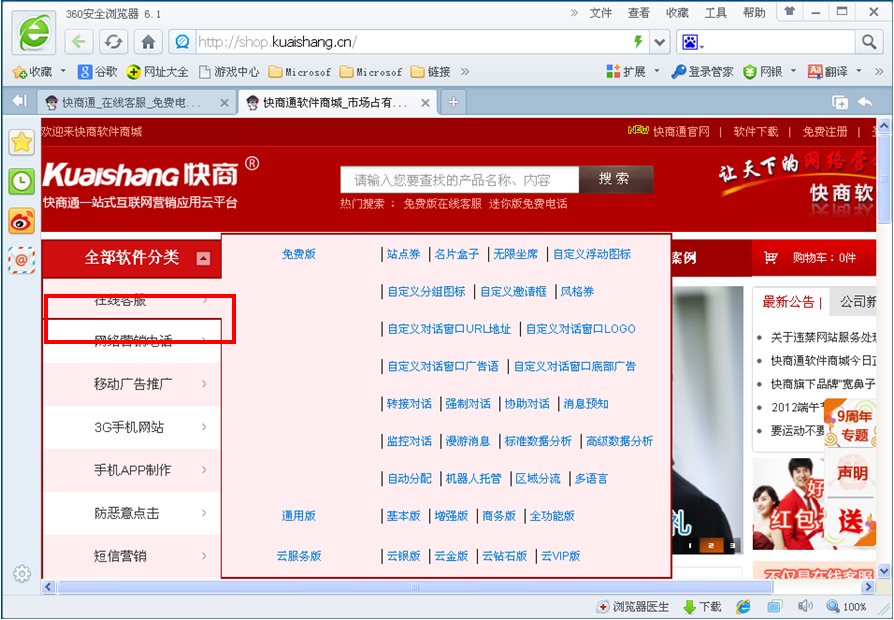Open the 收藏 menu in the title bar
The image size is (894, 620).
click(x=677, y=13)
